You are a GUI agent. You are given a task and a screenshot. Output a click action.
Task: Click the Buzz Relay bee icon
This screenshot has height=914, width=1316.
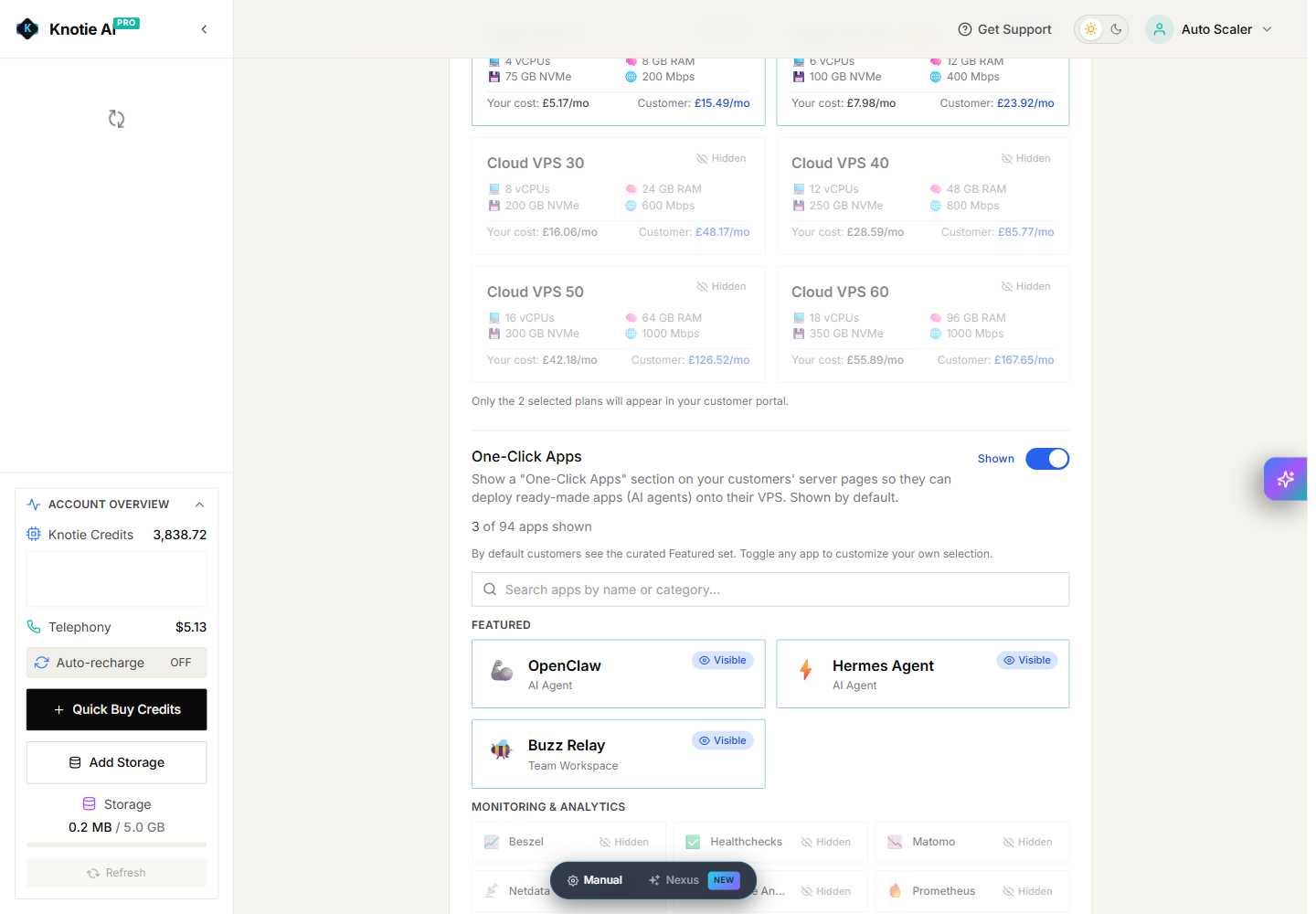[x=502, y=750]
